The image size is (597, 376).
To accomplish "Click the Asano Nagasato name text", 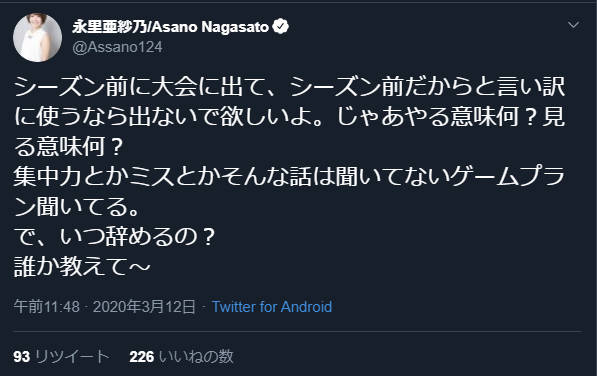I will pos(210,27).
